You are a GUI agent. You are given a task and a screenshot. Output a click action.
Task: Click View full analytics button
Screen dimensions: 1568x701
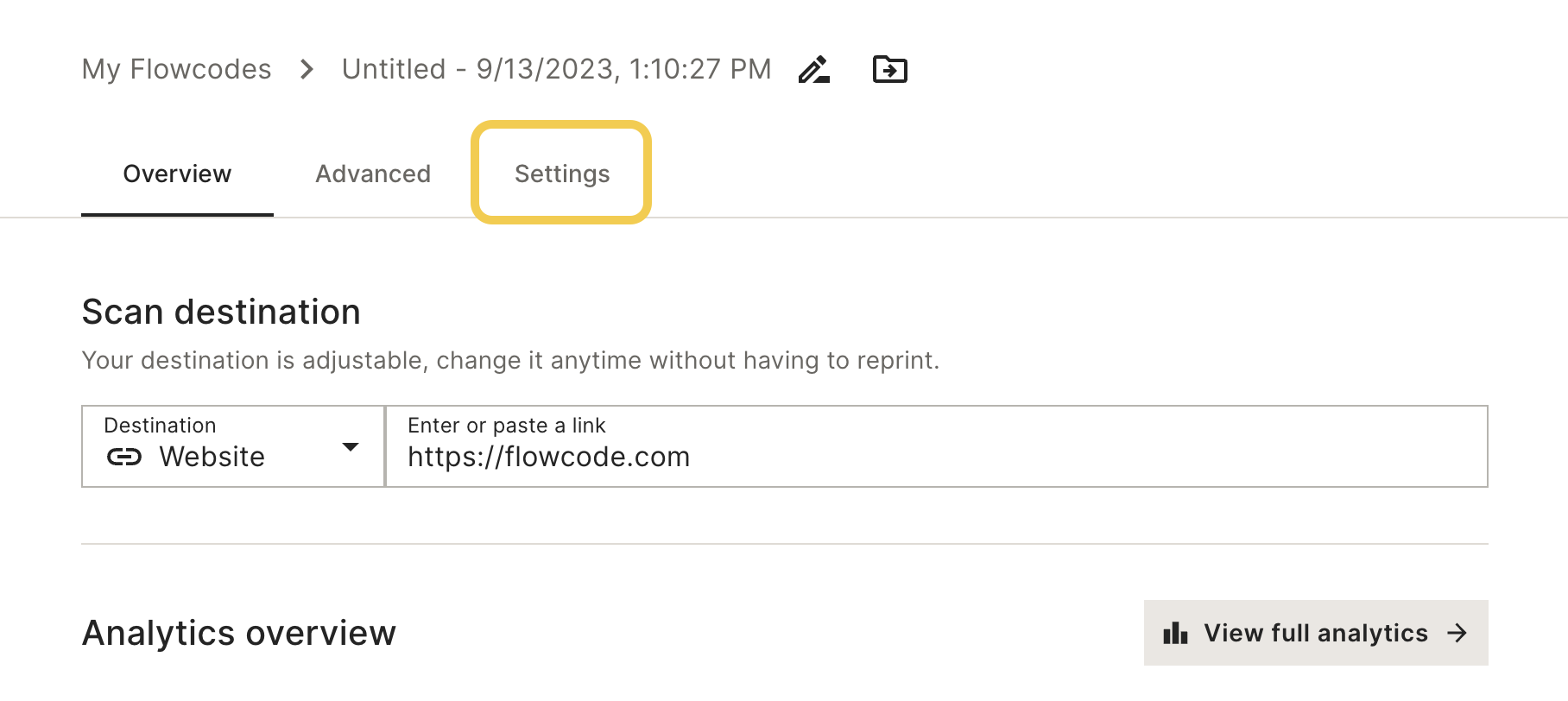[1316, 633]
